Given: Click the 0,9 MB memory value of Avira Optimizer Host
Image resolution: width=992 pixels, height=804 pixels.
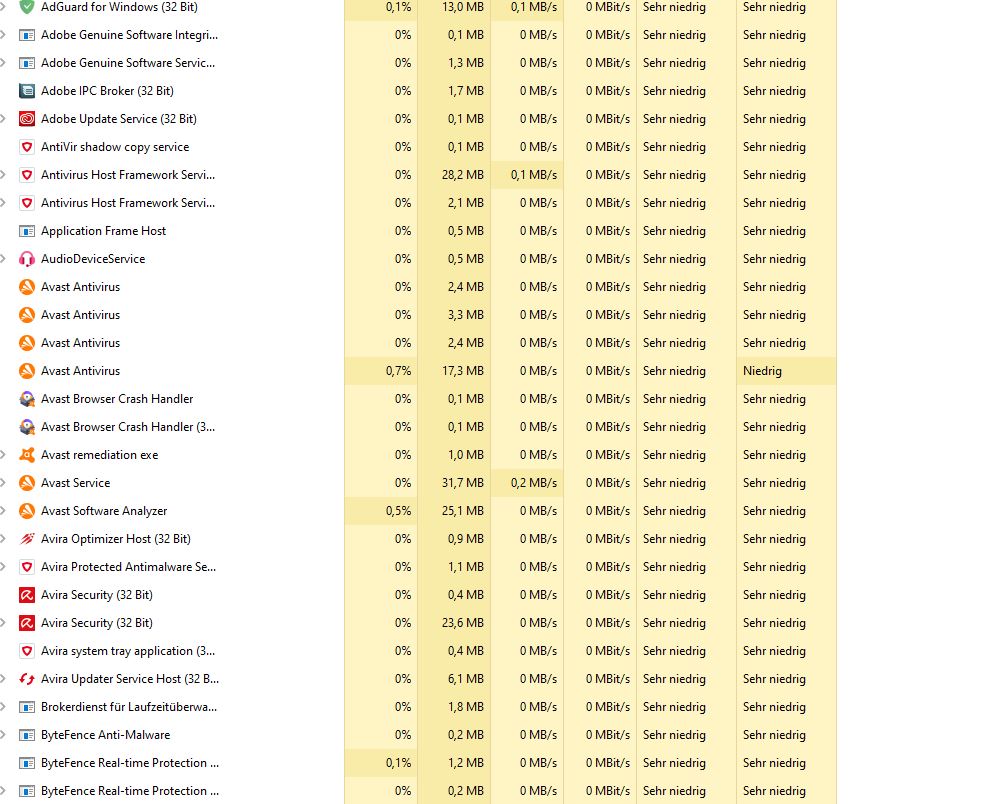Looking at the screenshot, I should (466, 539).
